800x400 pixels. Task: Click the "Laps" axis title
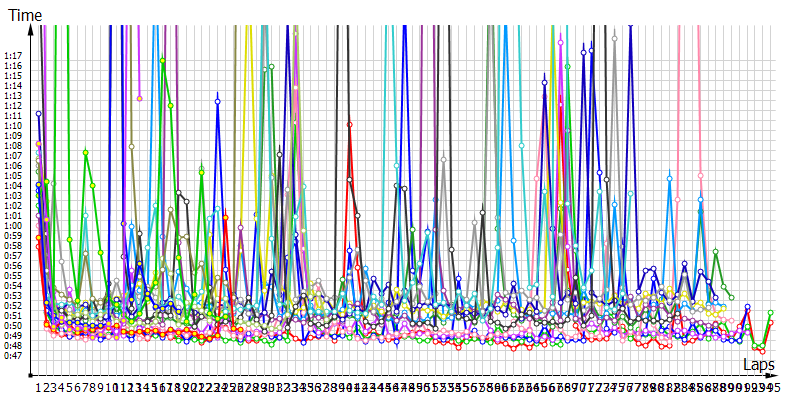tap(759, 362)
